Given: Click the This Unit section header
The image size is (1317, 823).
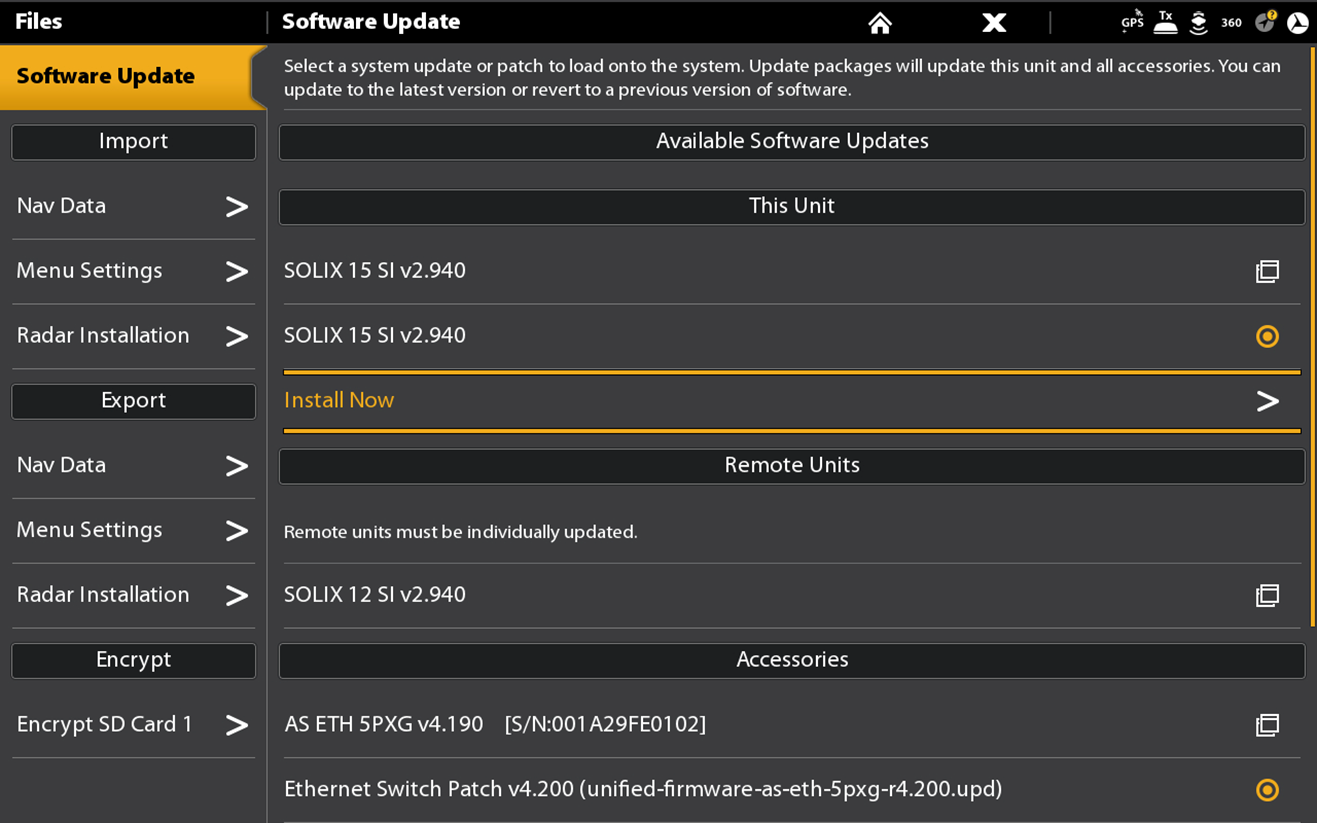Looking at the screenshot, I should coord(792,207).
